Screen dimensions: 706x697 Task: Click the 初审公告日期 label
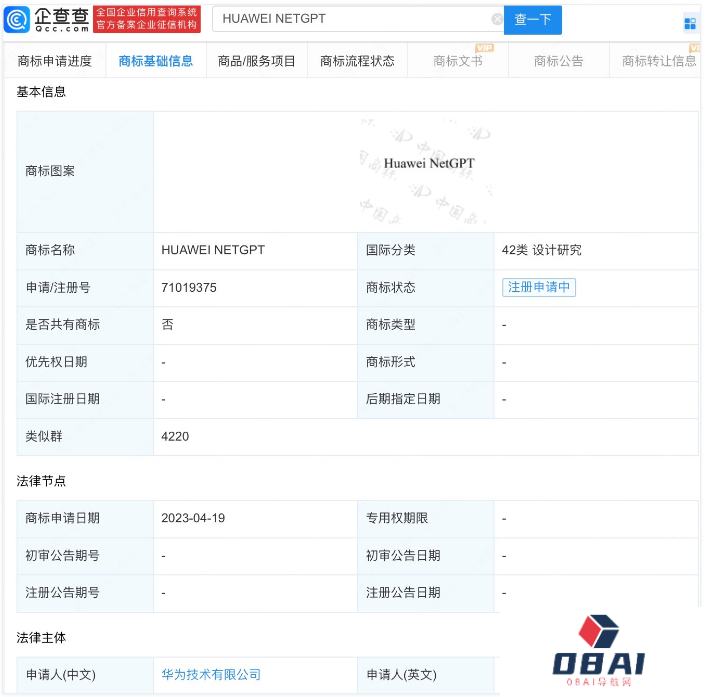point(403,555)
